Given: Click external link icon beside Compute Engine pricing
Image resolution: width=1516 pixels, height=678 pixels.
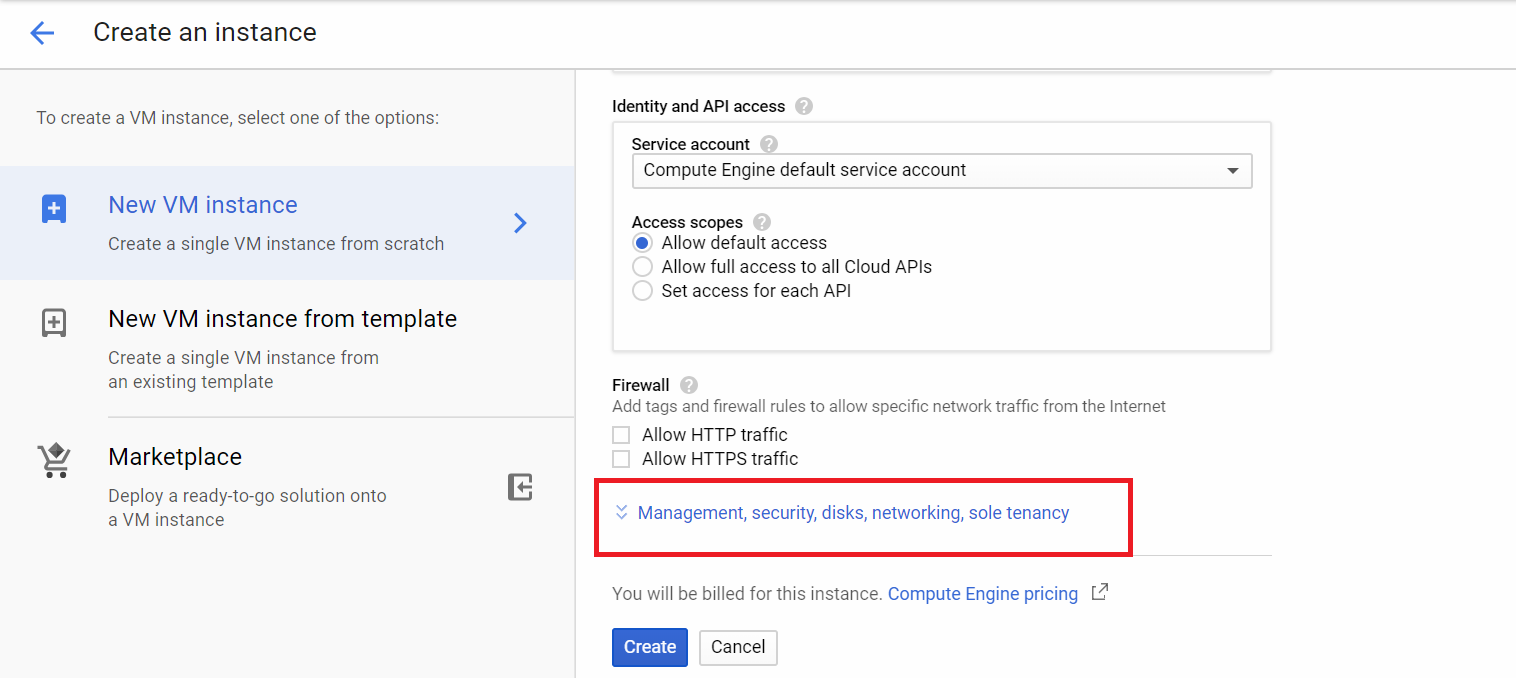Looking at the screenshot, I should click(x=1099, y=593).
